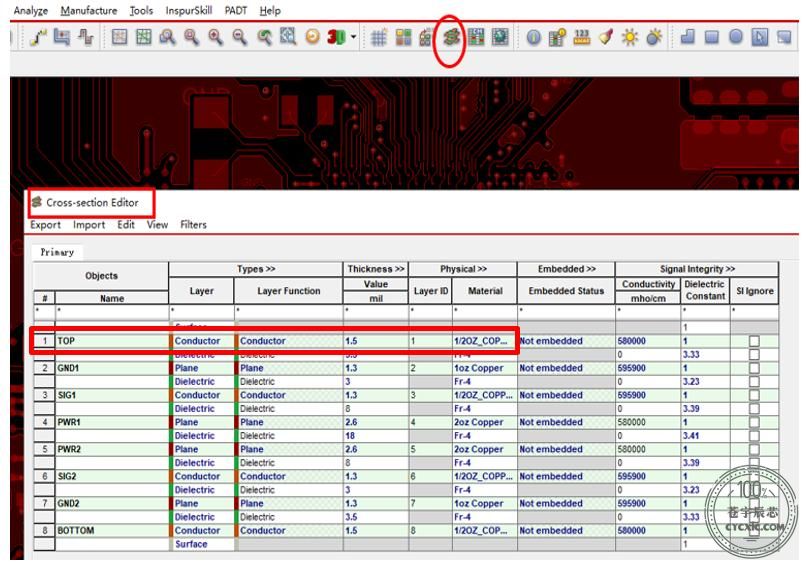Viewport: 806px width, 567px height.
Task: Click the Name filter input field
Action: point(112,312)
